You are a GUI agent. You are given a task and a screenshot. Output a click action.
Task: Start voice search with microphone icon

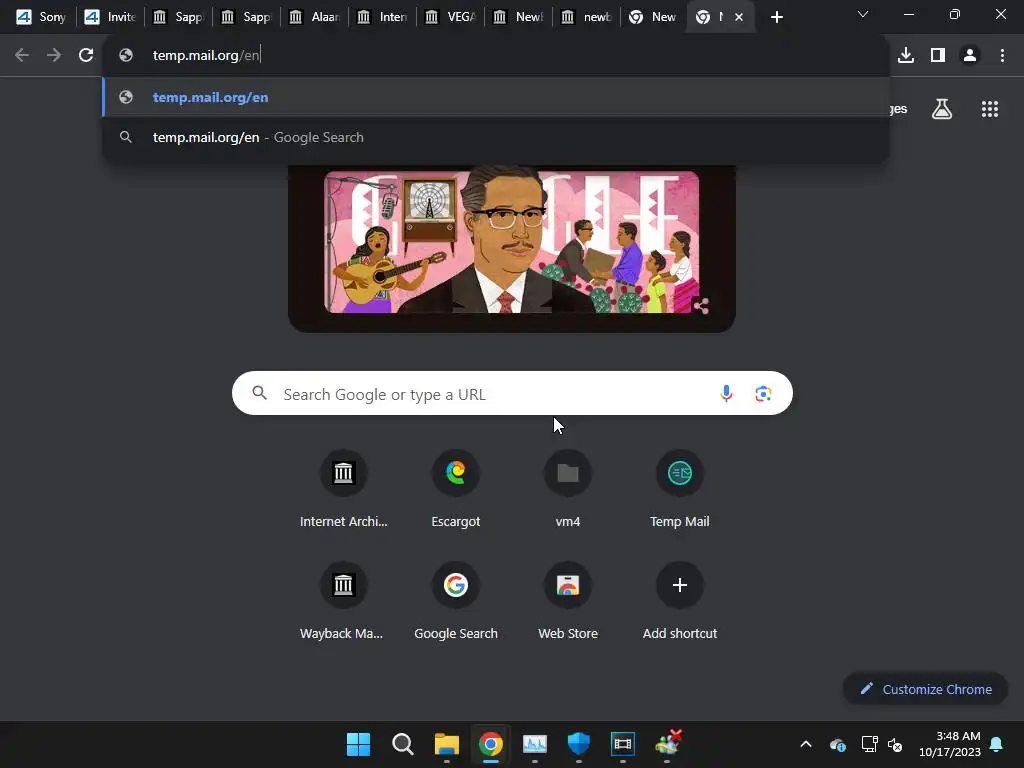click(726, 393)
